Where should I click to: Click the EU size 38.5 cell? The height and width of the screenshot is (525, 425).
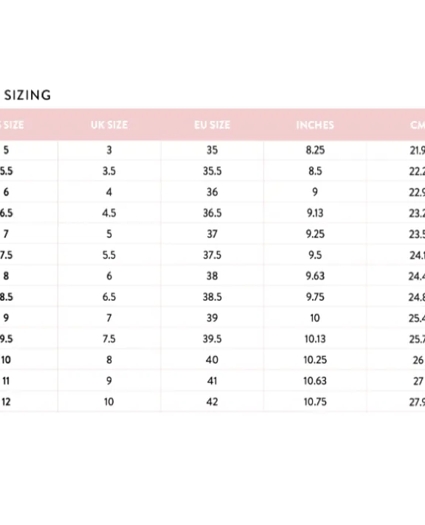pyautogui.click(x=212, y=297)
